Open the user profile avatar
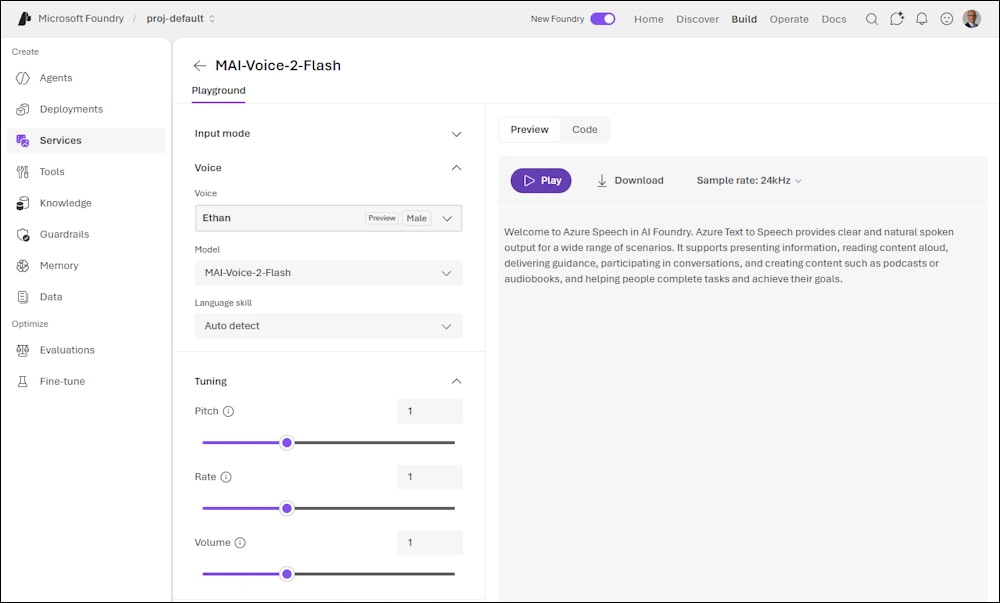This screenshot has width=1000, height=603. tap(971, 19)
